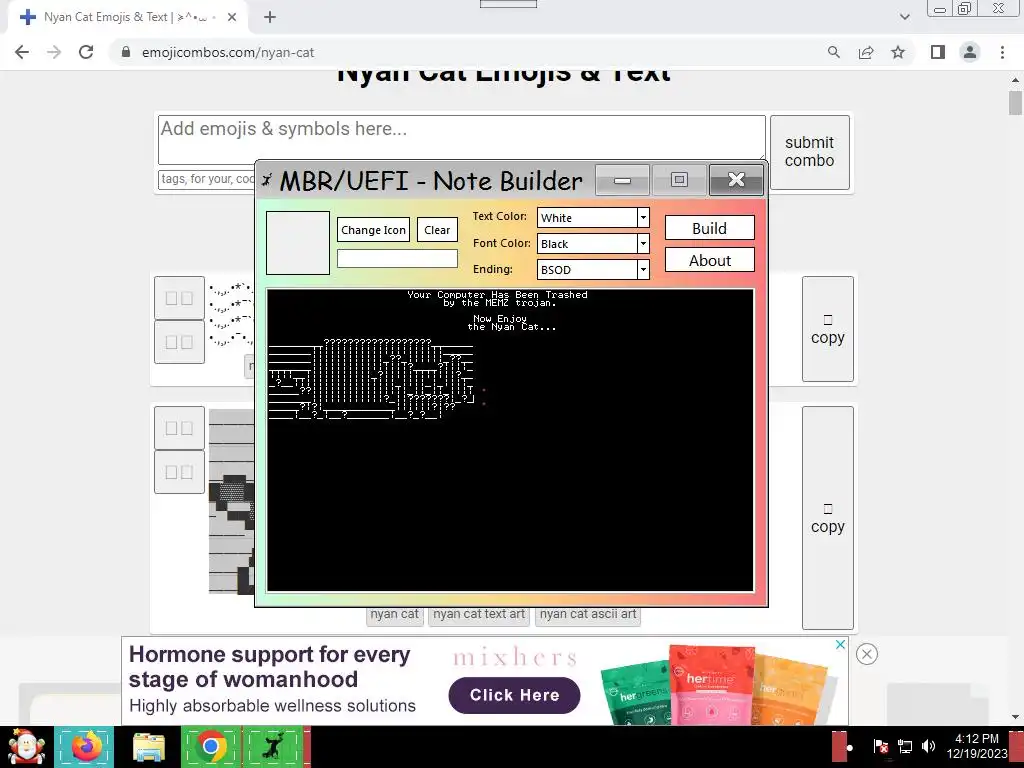The height and width of the screenshot is (768, 1024).
Task: Click the site lock icon in address bar
Action: click(126, 52)
